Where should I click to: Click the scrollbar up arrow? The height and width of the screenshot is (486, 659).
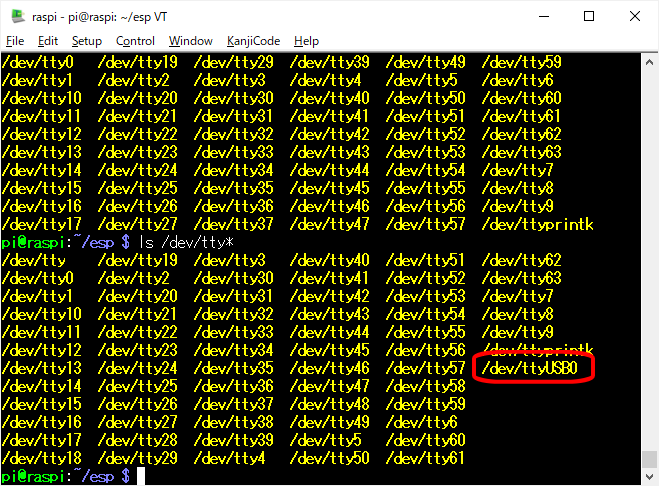[649, 63]
